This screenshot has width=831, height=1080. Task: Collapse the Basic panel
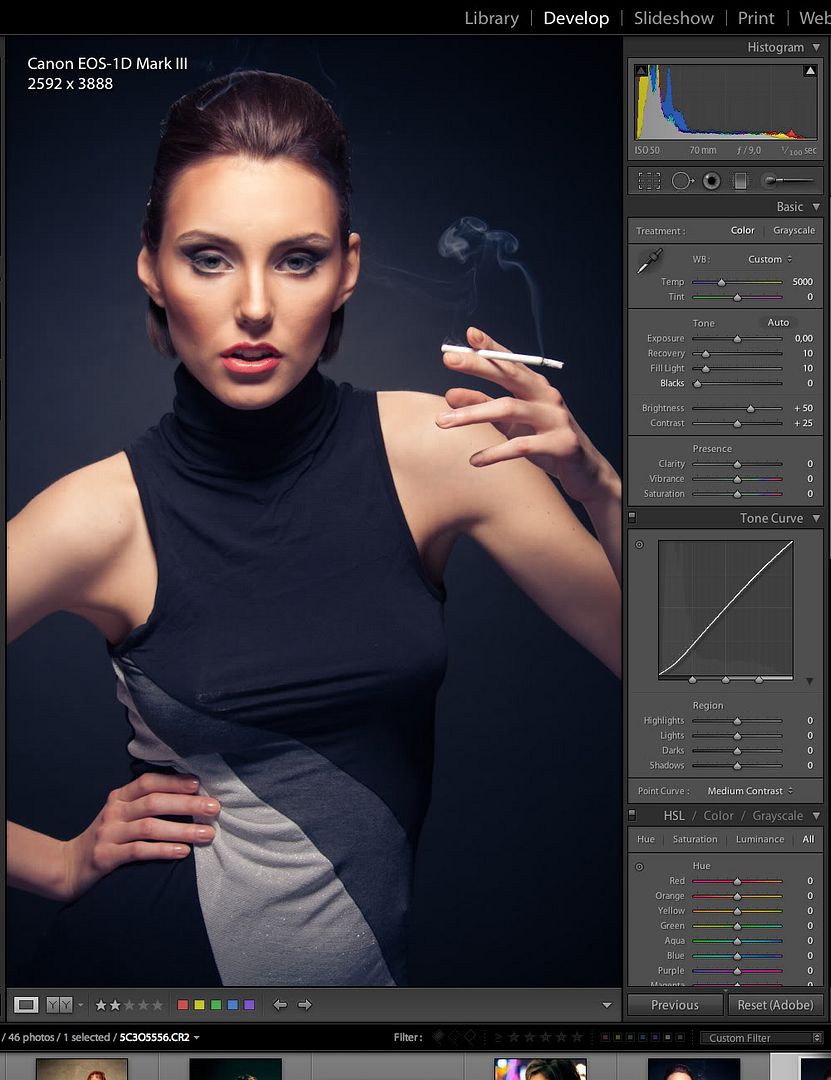(x=816, y=207)
